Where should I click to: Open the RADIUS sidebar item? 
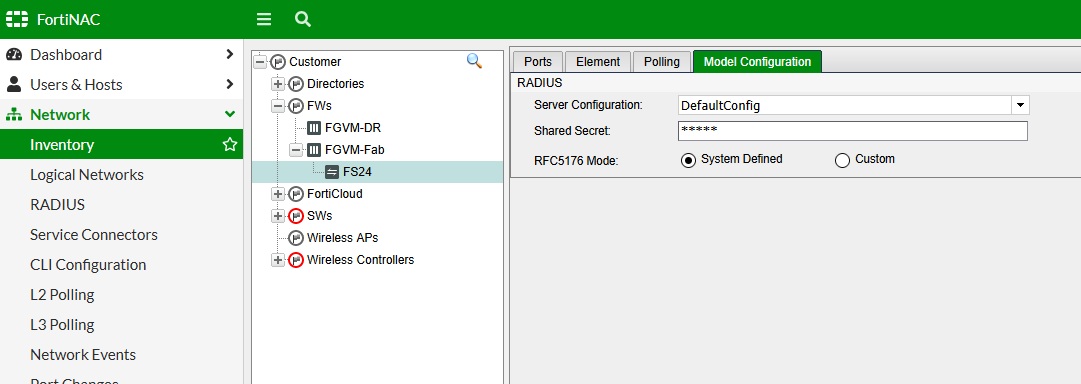(x=57, y=205)
